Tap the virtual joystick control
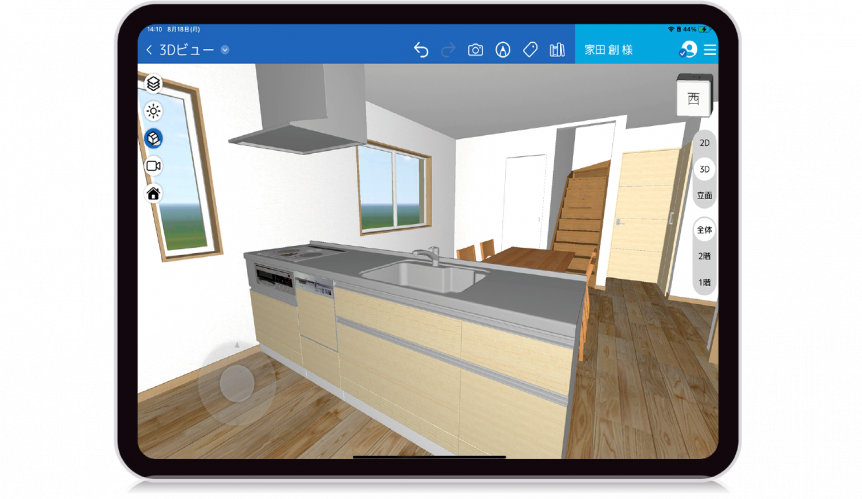862x499 pixels. [x=236, y=383]
